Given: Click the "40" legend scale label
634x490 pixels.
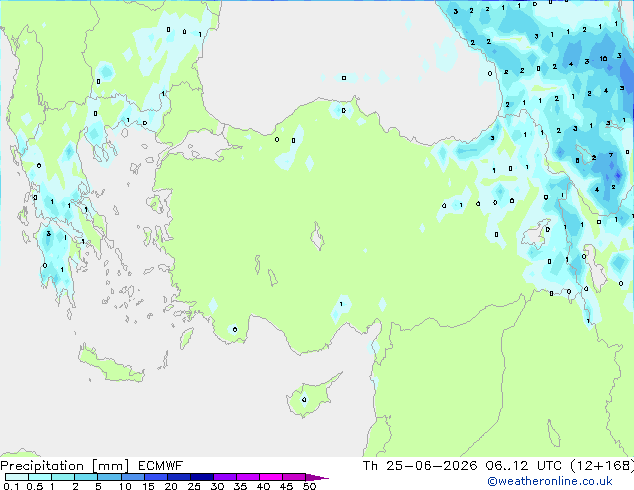Looking at the screenshot, I should pos(263,486).
